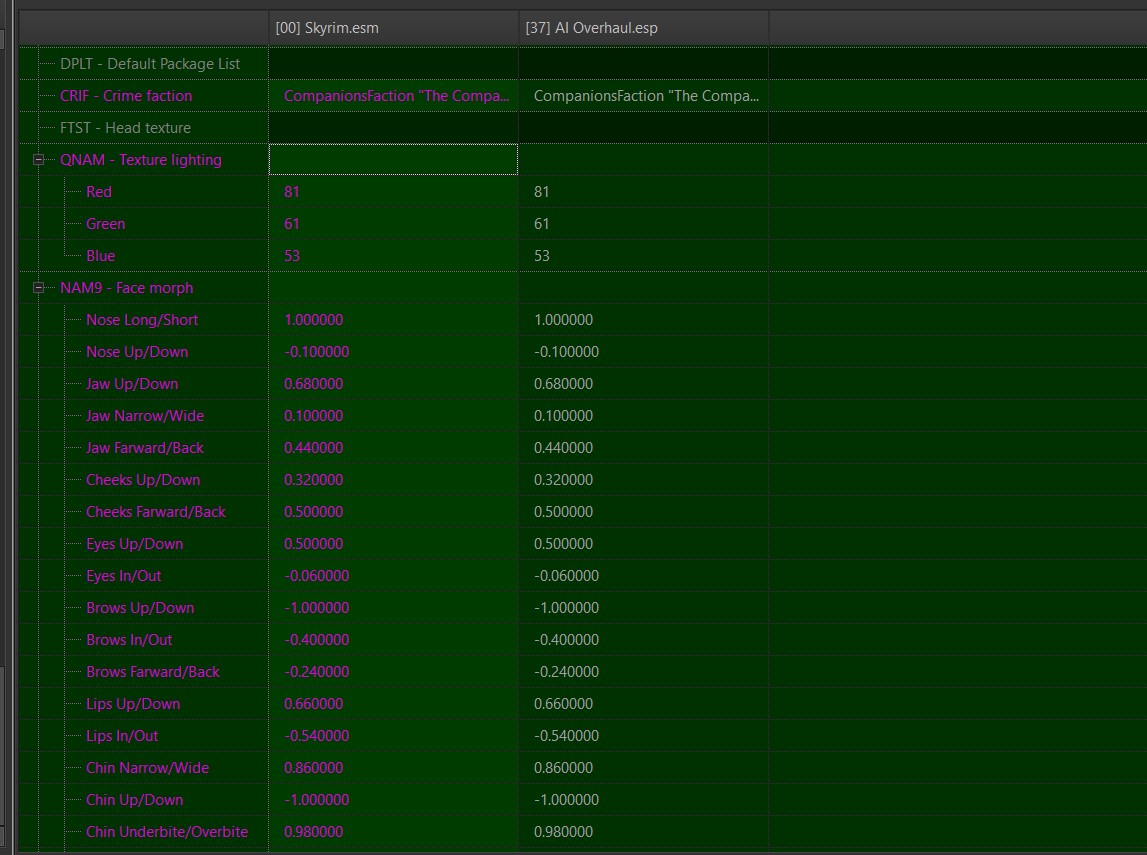Image resolution: width=1147 pixels, height=855 pixels.
Task: Select the Brows Up/Down row label
Action: coord(140,608)
